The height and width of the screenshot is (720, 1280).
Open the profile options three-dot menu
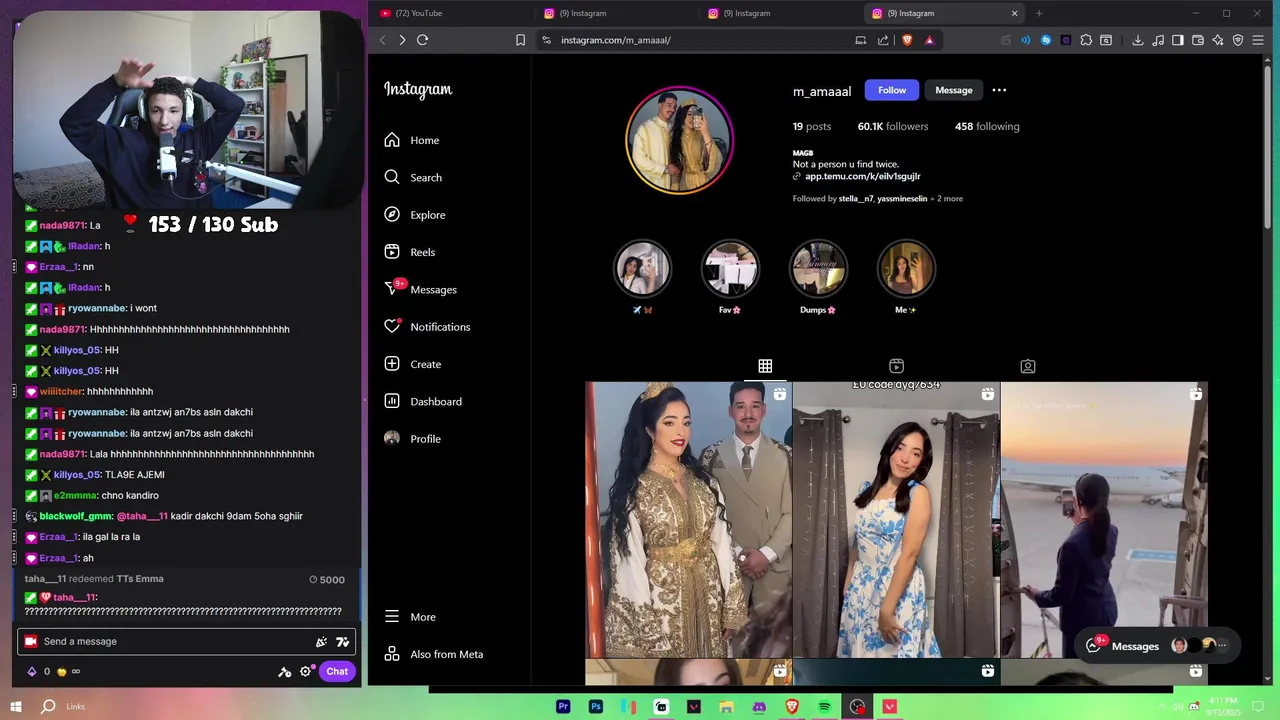999,90
